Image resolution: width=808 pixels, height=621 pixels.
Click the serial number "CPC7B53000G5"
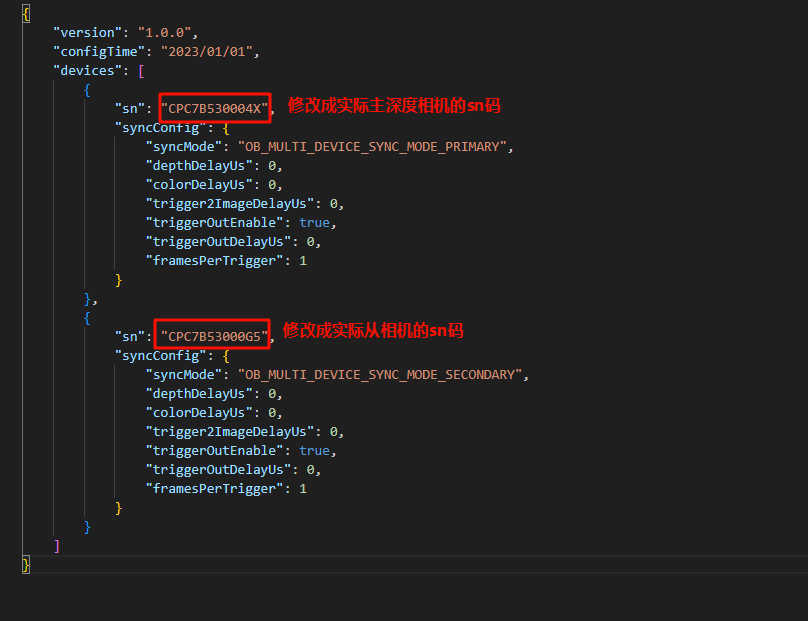pos(214,336)
